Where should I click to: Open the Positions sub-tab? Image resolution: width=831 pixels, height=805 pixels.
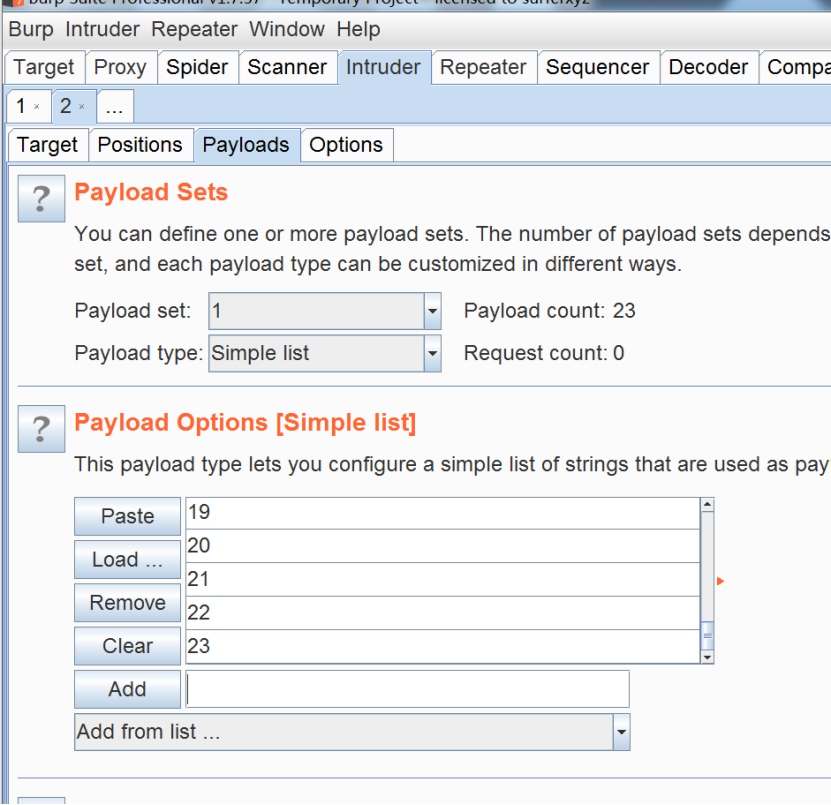point(140,145)
